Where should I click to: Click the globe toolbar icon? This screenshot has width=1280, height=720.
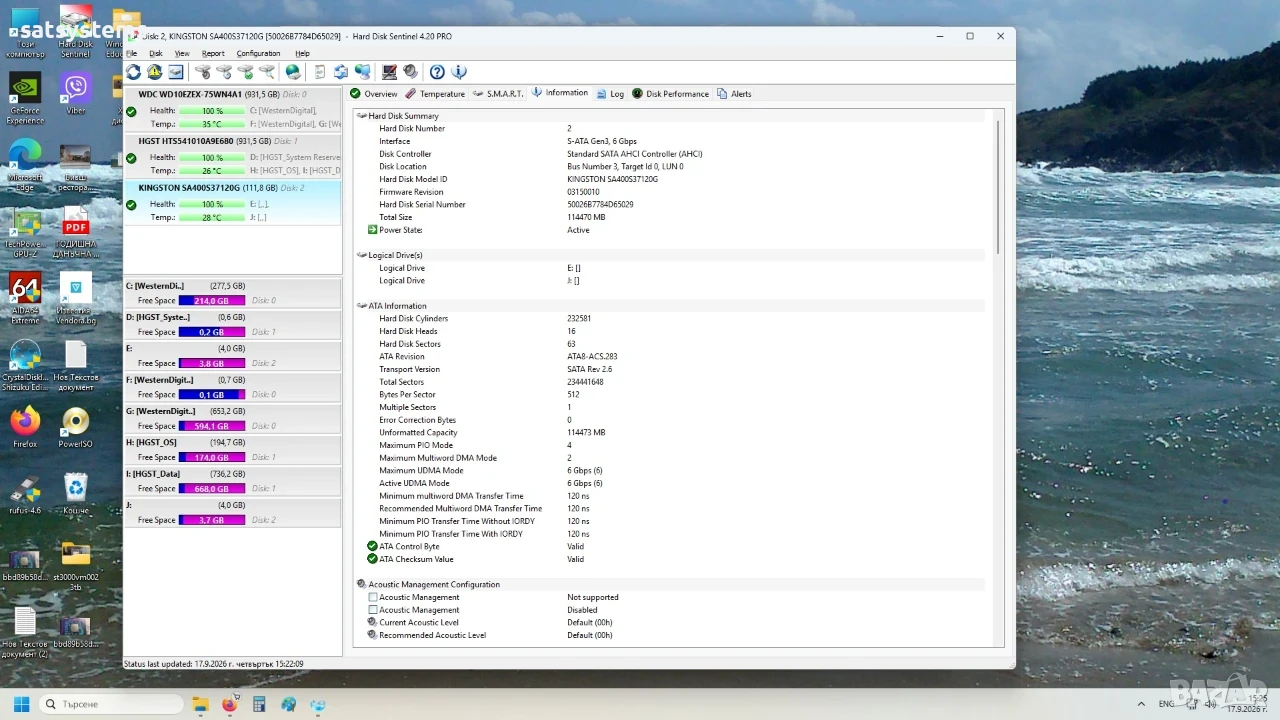292,72
